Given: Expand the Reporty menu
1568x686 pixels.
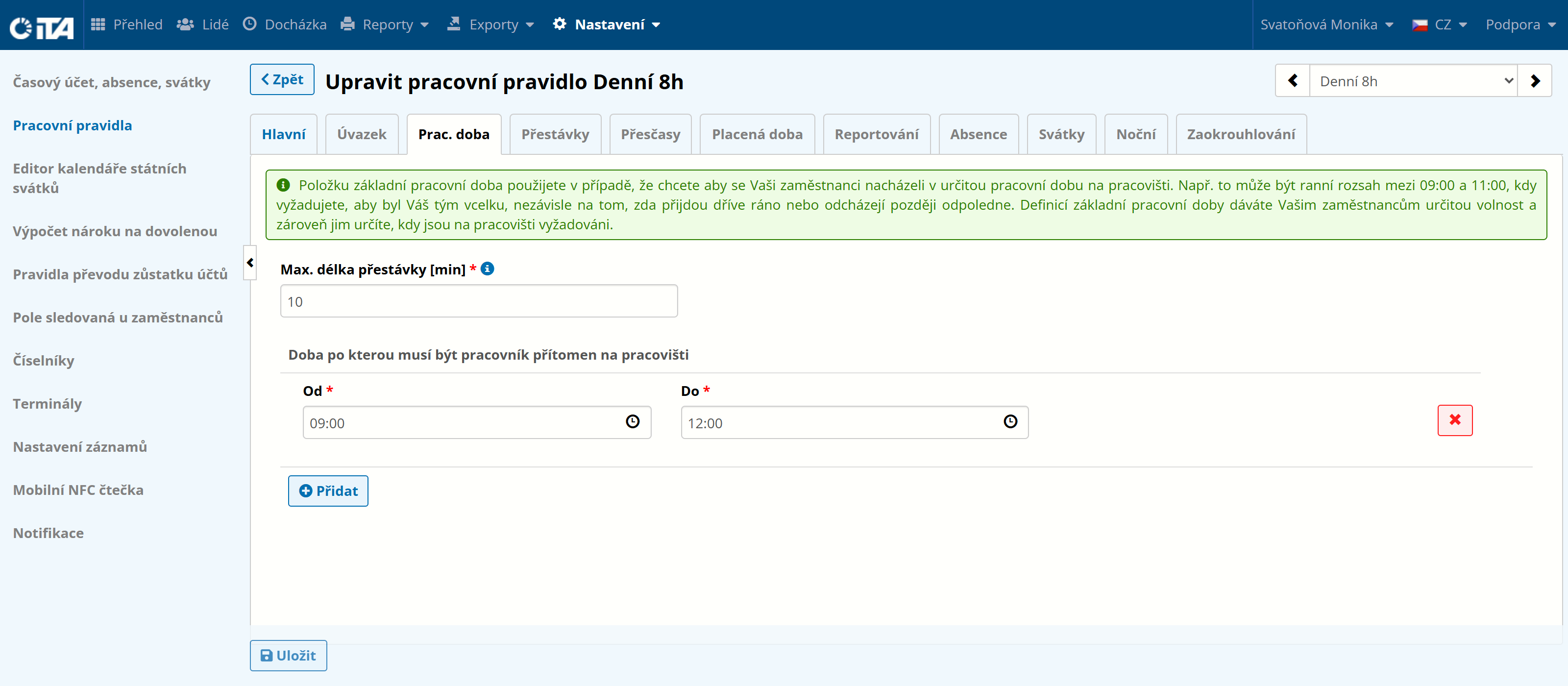Looking at the screenshot, I should pyautogui.click(x=385, y=24).
